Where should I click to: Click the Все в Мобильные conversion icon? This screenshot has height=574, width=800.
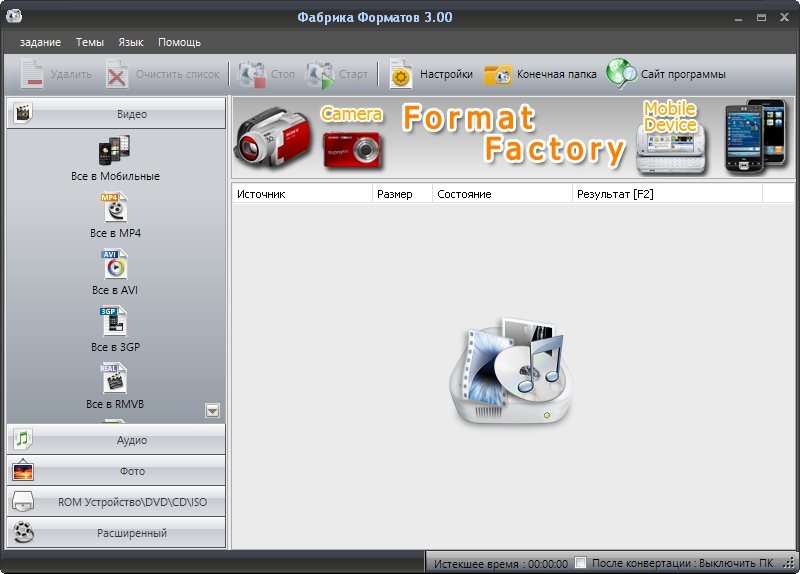(x=115, y=151)
